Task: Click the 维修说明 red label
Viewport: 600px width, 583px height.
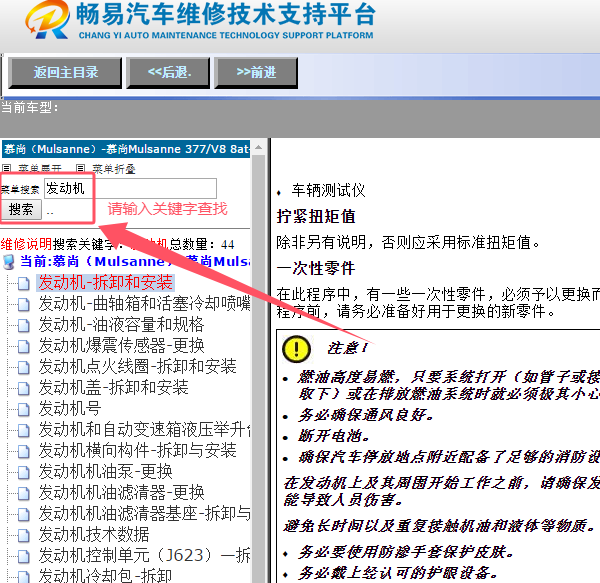Action: point(26,244)
